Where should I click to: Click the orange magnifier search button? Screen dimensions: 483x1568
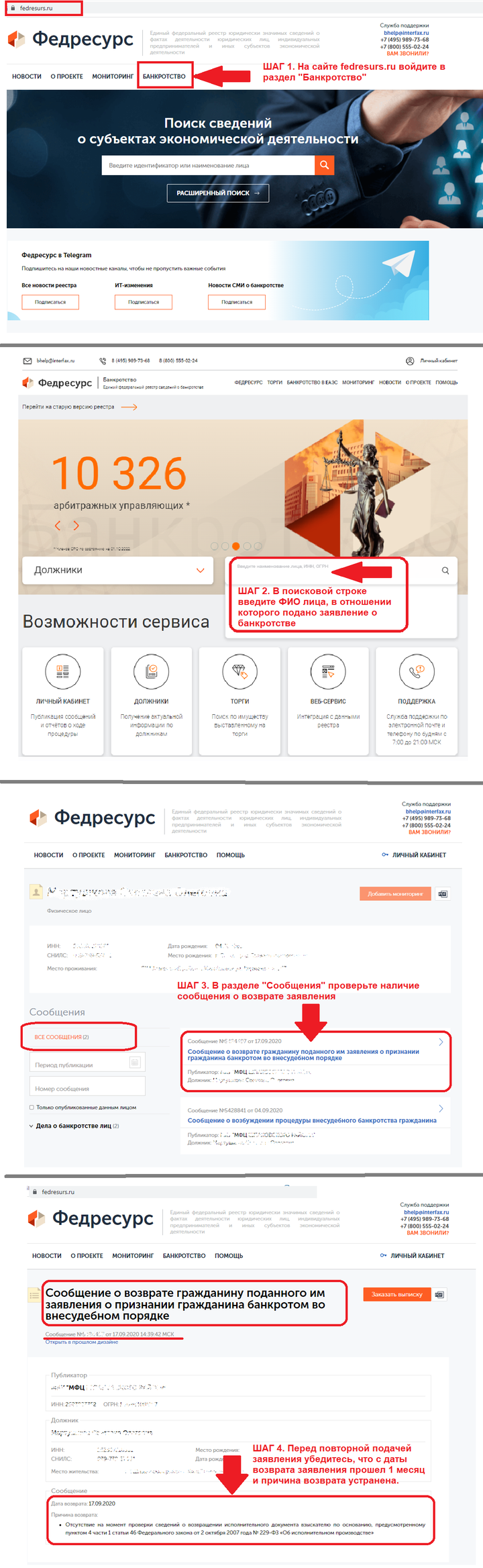[x=324, y=165]
